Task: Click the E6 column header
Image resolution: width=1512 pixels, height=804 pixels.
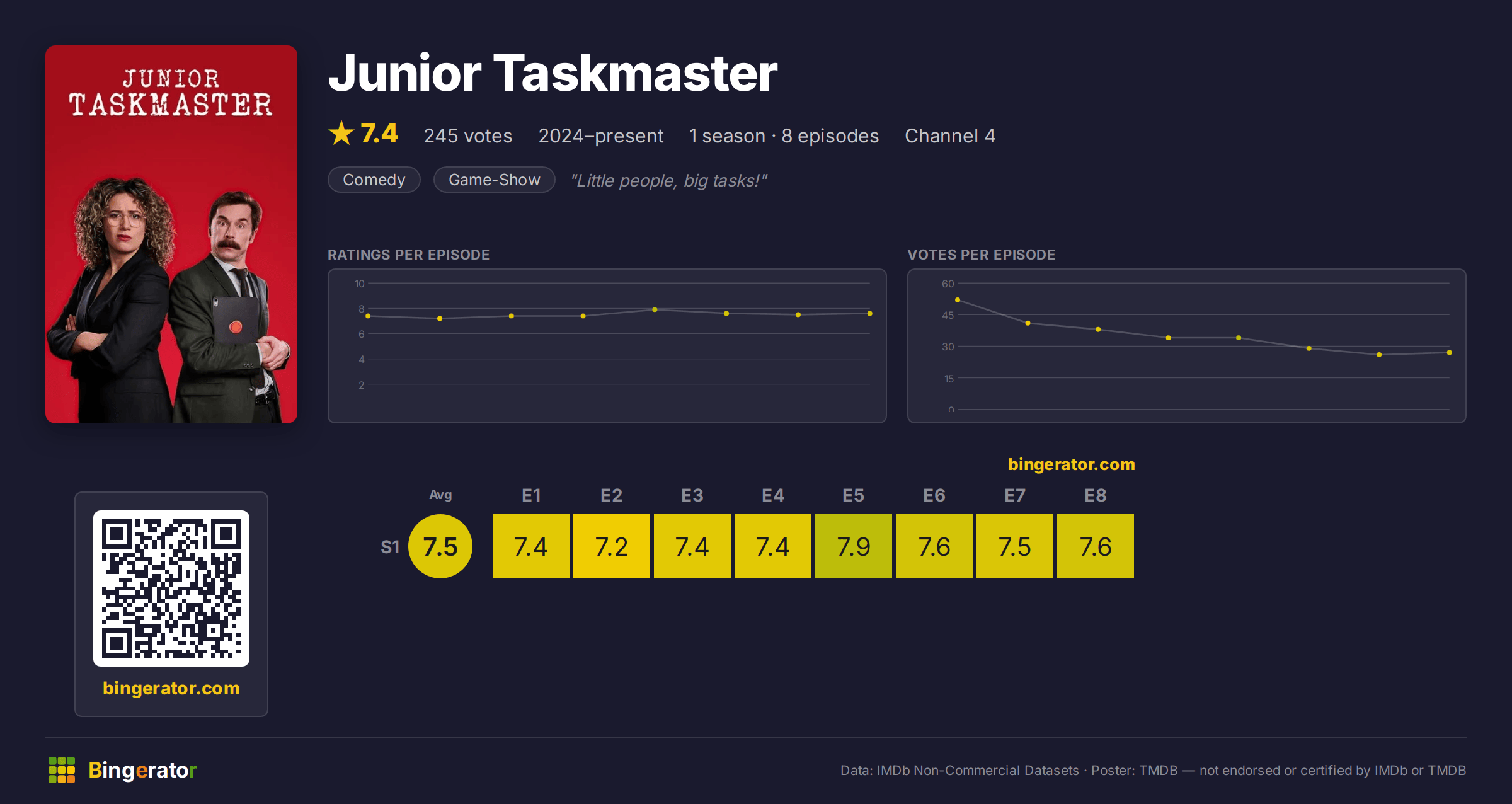Action: (x=934, y=495)
